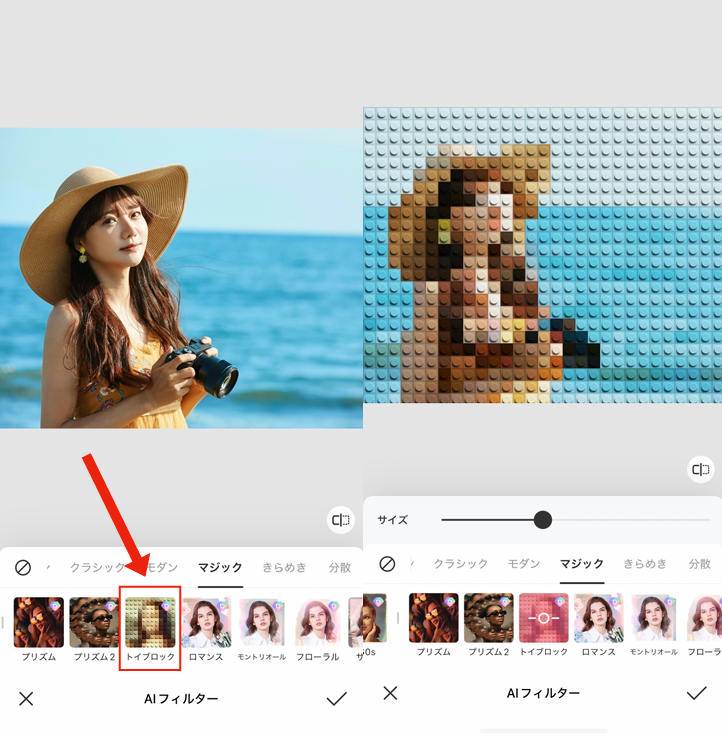The width and height of the screenshot is (722, 736).
Task: Confirm filter with checkmark in right screen
Action: point(696,693)
